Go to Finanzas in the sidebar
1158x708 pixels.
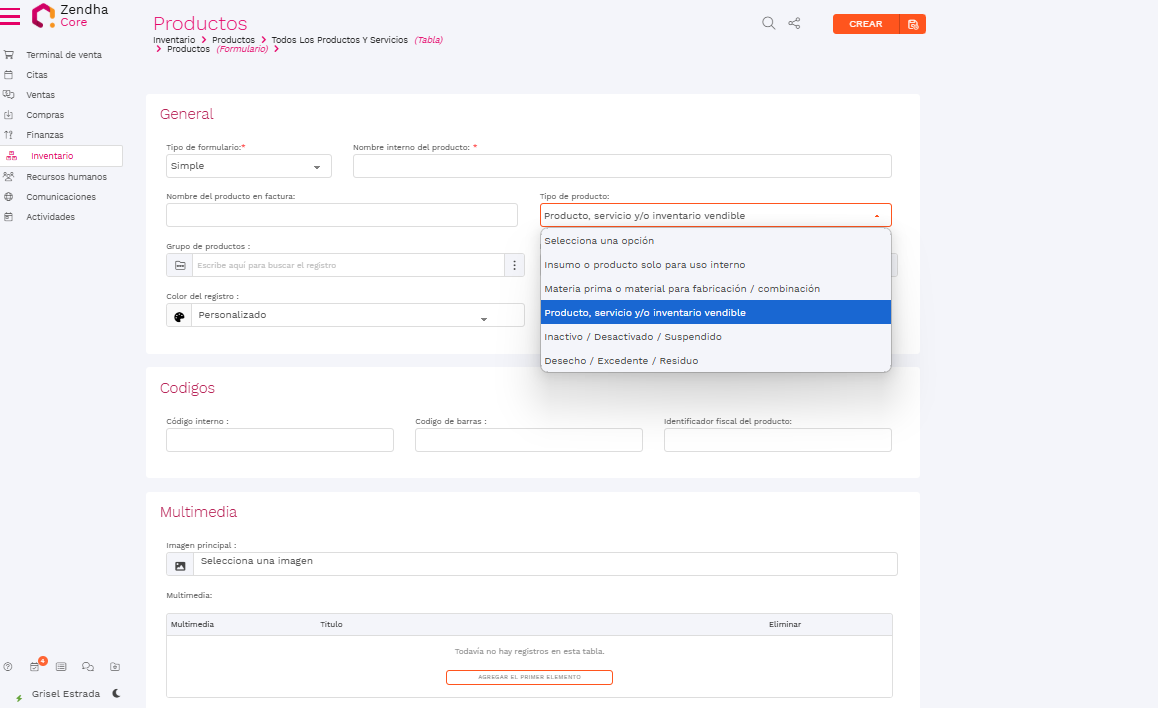coord(45,135)
